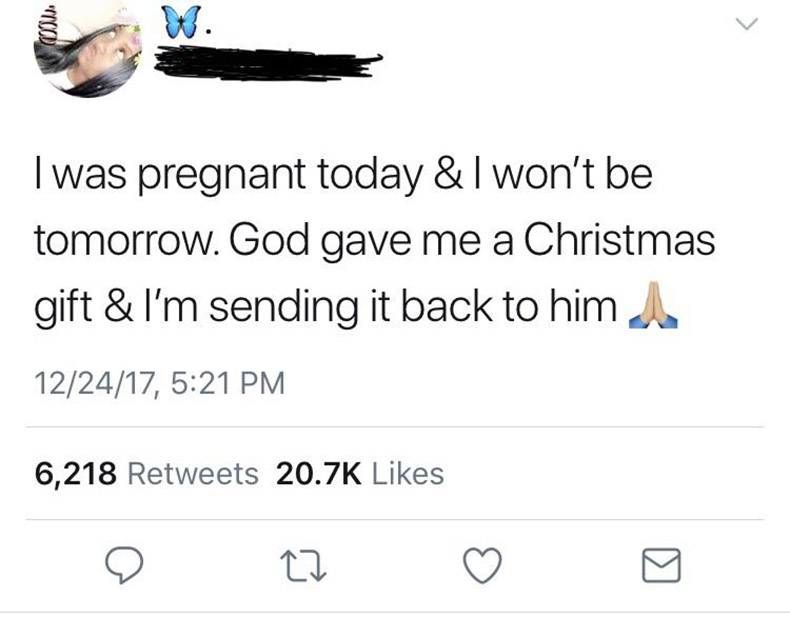Share the tweet via the envelope message icon
Image resolution: width=790 pixels, height=617 pixels.
click(659, 567)
